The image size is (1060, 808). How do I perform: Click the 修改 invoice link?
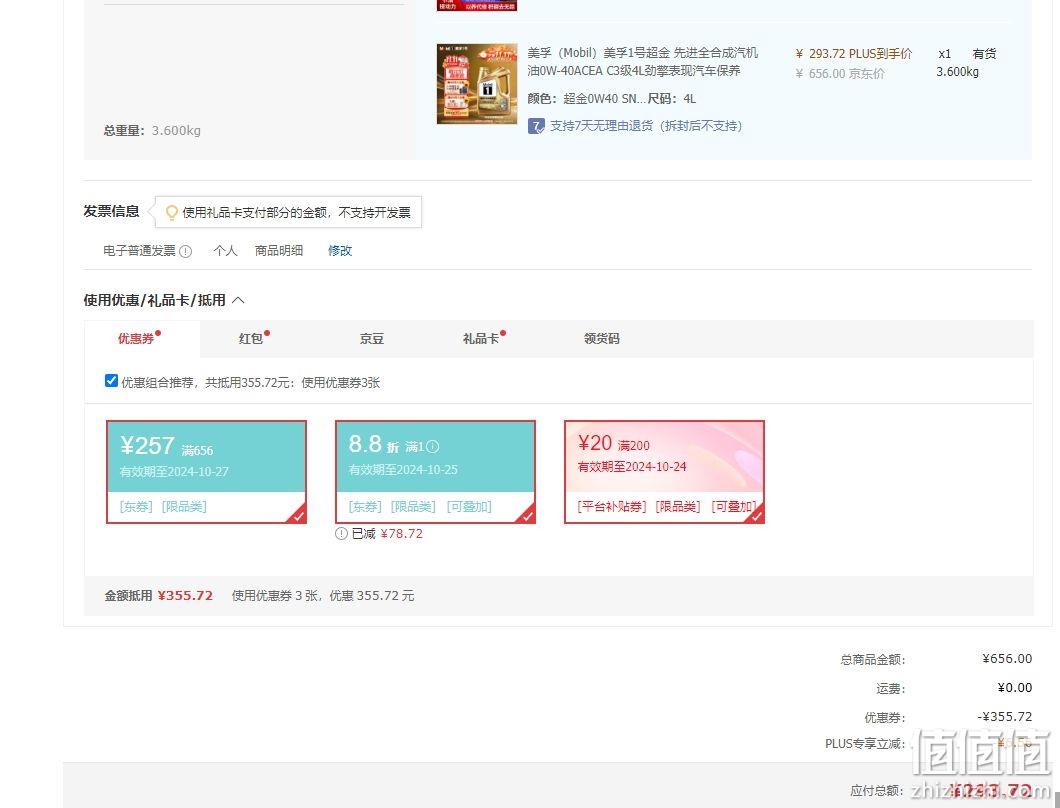tap(340, 250)
